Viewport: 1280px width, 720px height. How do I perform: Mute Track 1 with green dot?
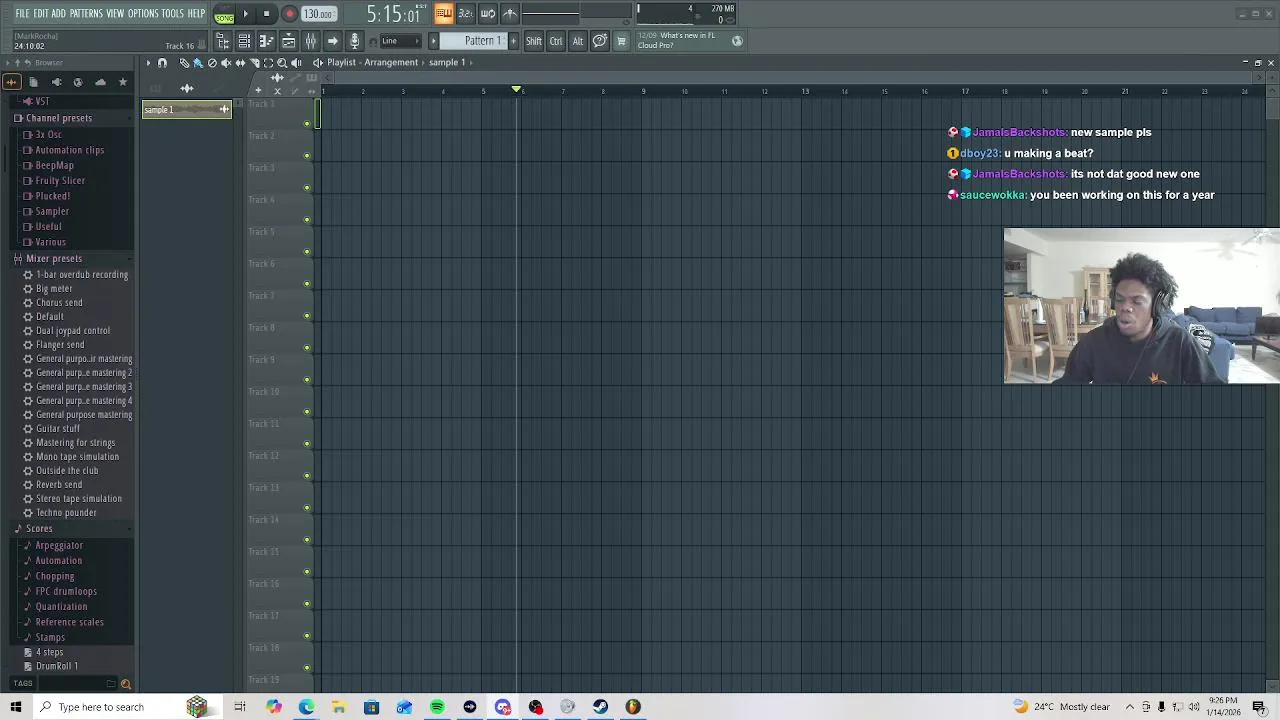coord(307,124)
